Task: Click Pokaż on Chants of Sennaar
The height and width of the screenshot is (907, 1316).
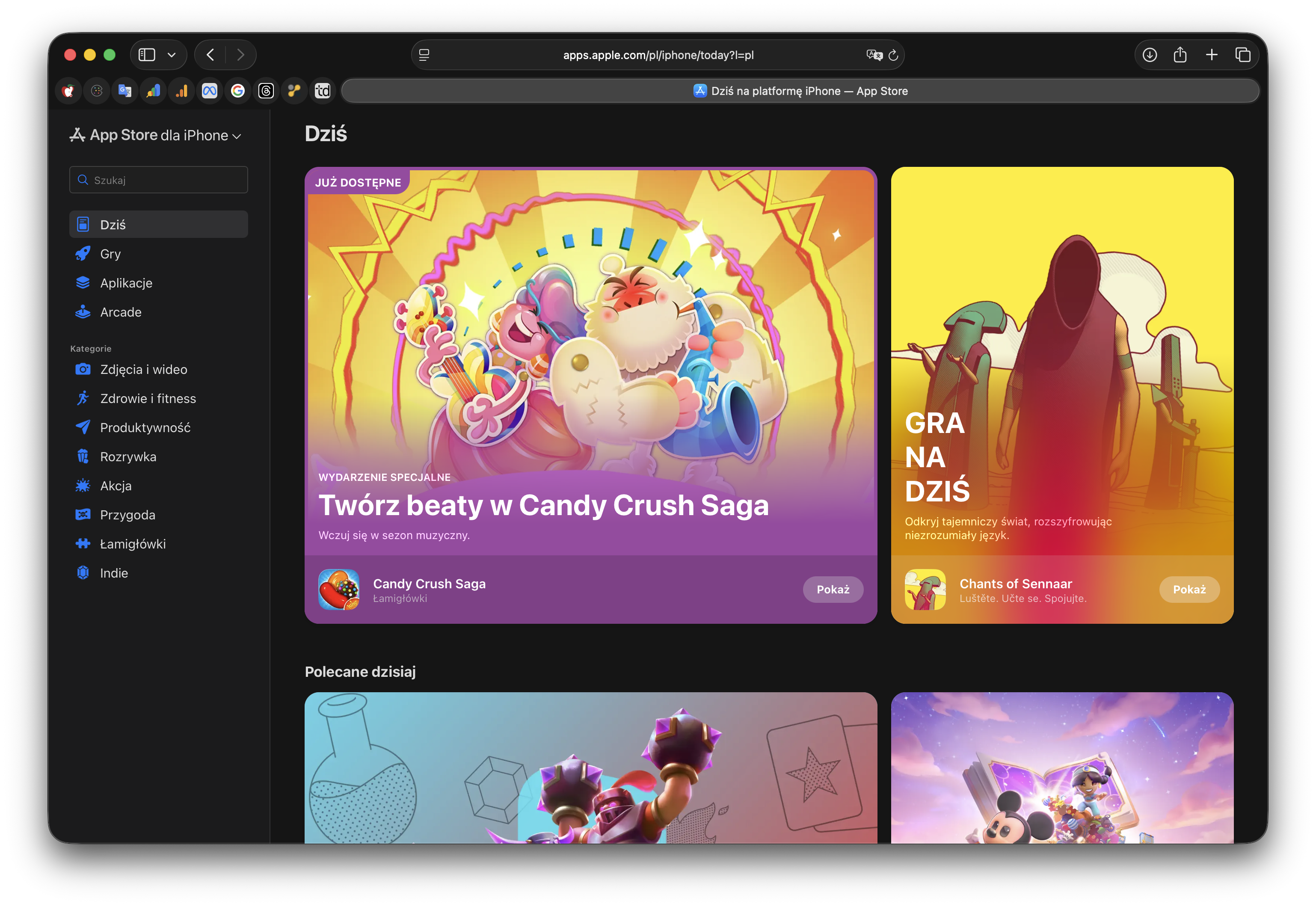Action: coord(1189,589)
